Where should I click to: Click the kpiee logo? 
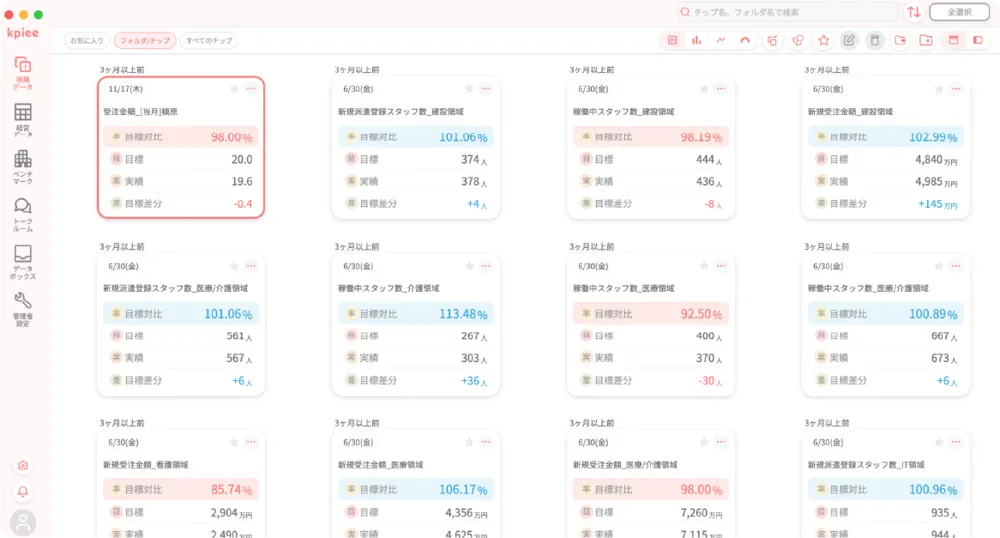click(23, 33)
